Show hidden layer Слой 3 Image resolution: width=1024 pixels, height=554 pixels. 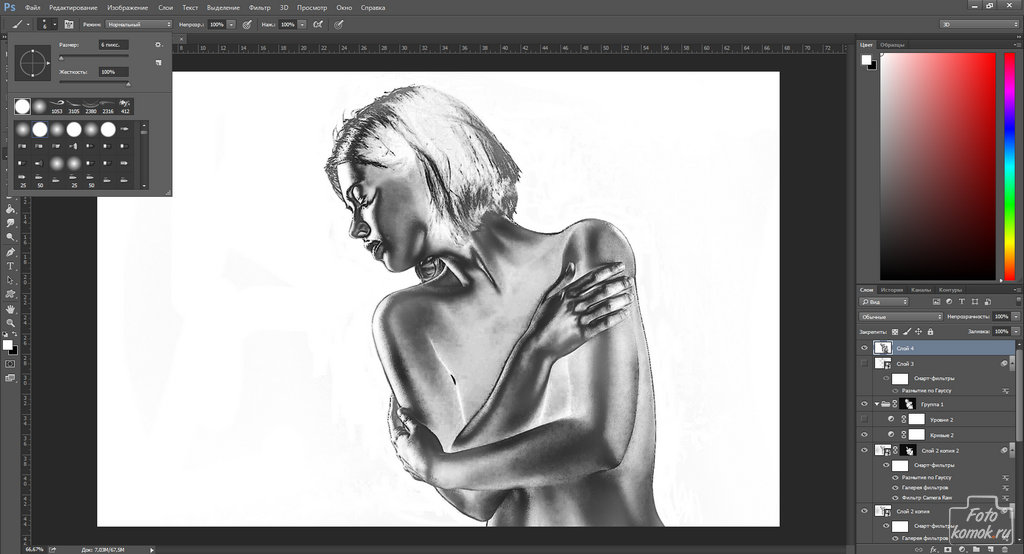[866, 364]
